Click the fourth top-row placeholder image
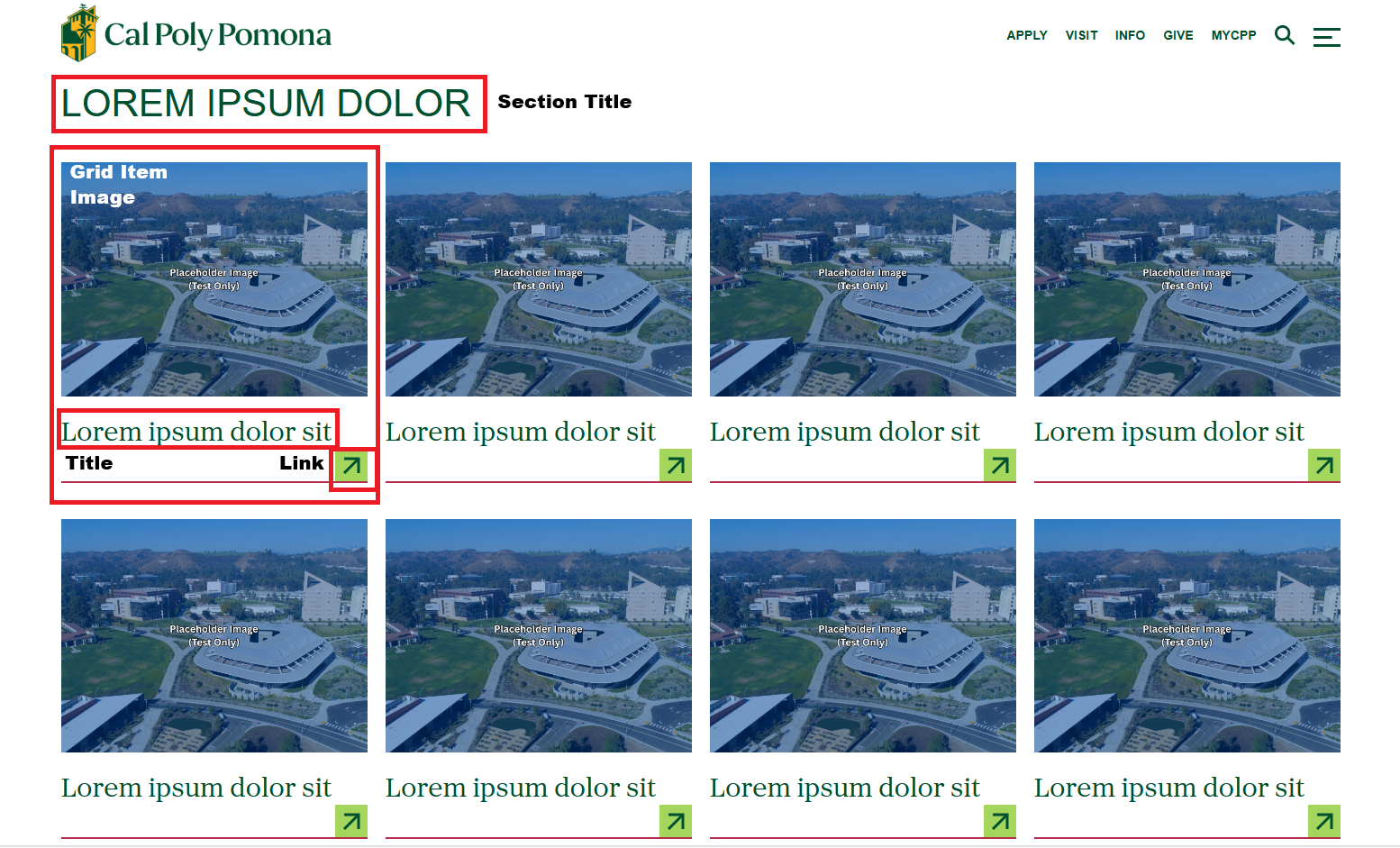The height and width of the screenshot is (848, 1400). coord(1187,279)
